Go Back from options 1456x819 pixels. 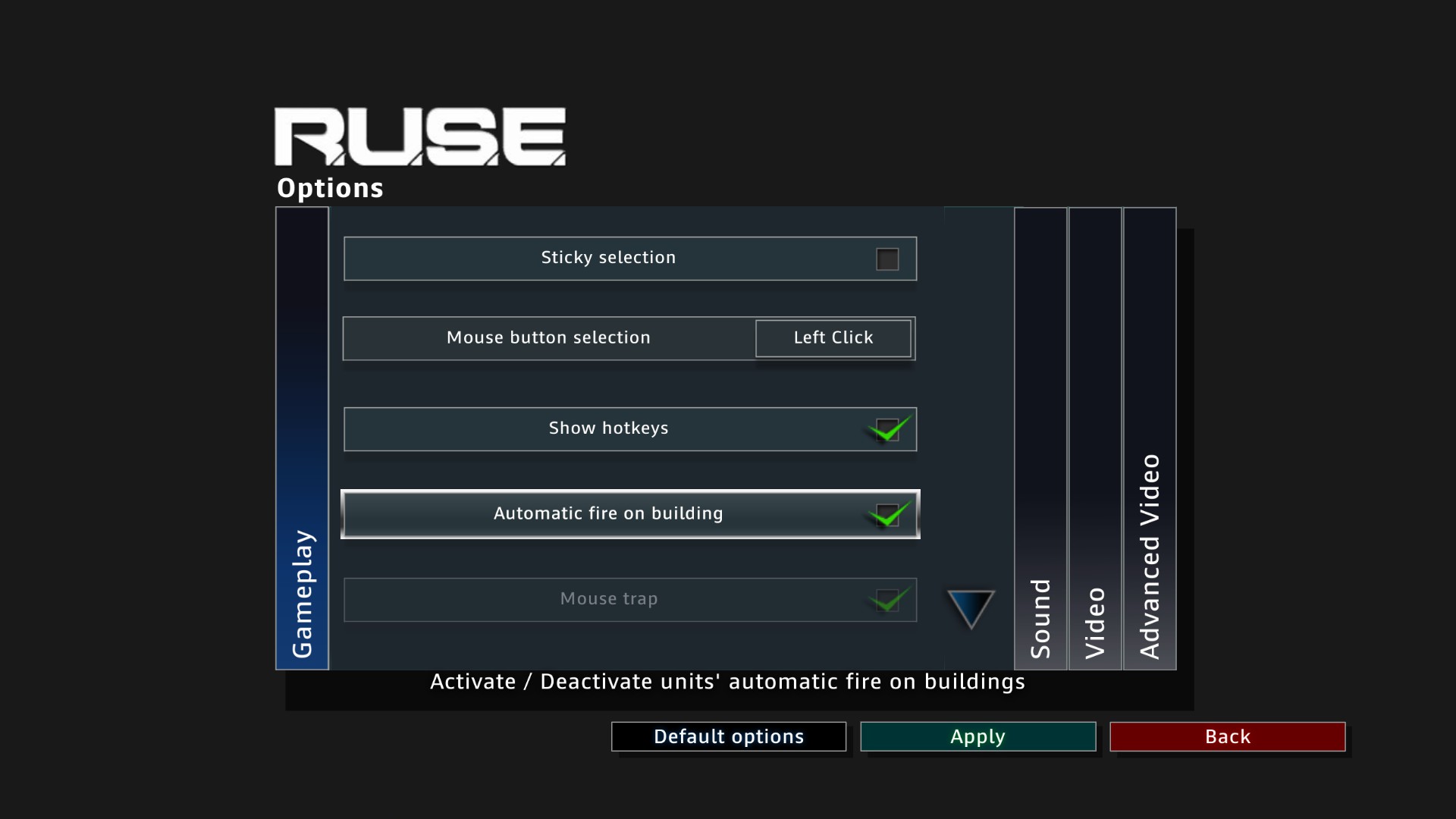tap(1227, 736)
